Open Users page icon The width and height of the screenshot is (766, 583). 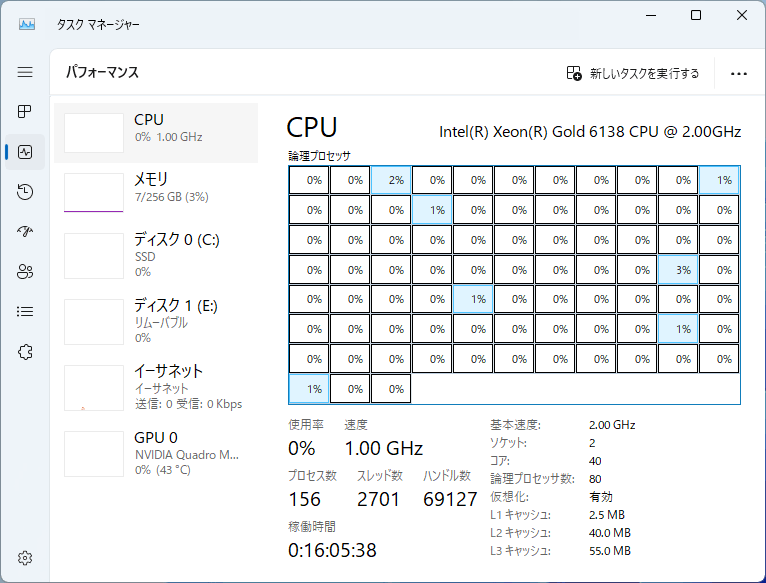25,271
